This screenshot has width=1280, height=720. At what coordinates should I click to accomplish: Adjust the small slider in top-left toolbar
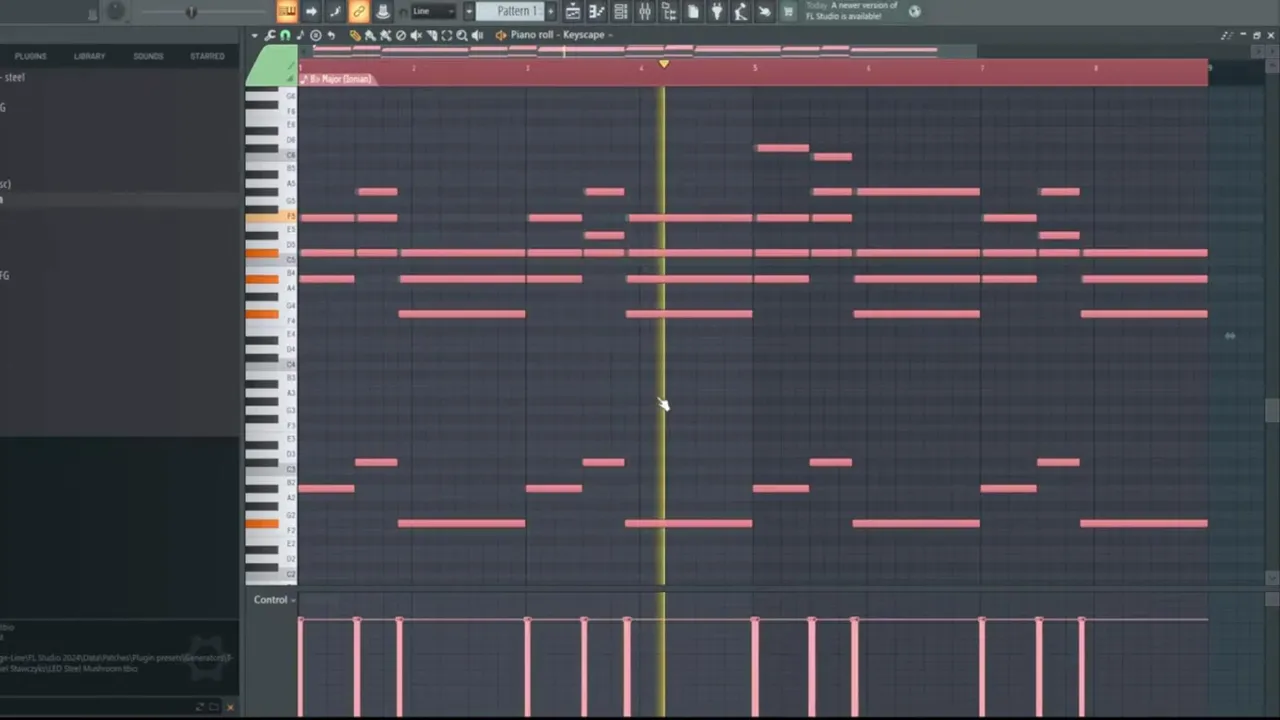(x=190, y=12)
